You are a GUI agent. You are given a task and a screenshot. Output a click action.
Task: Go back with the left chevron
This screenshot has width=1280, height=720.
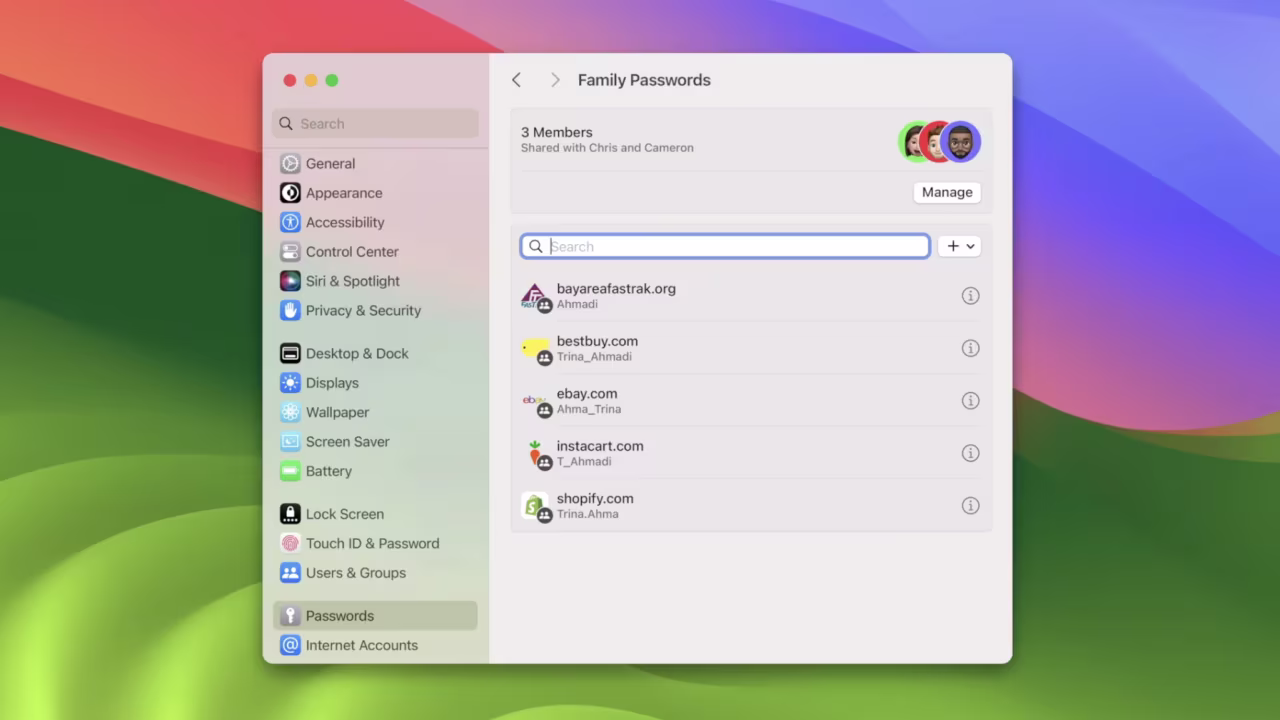point(516,80)
